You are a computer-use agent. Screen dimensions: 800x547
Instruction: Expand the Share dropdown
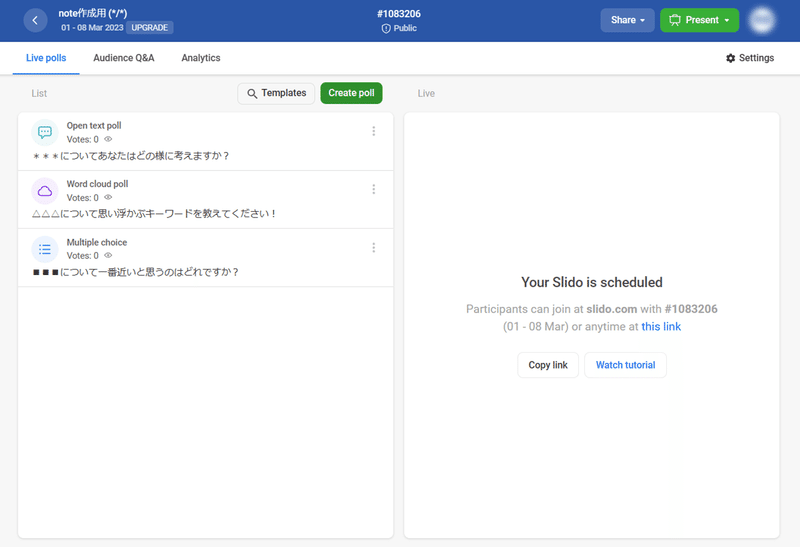click(627, 20)
